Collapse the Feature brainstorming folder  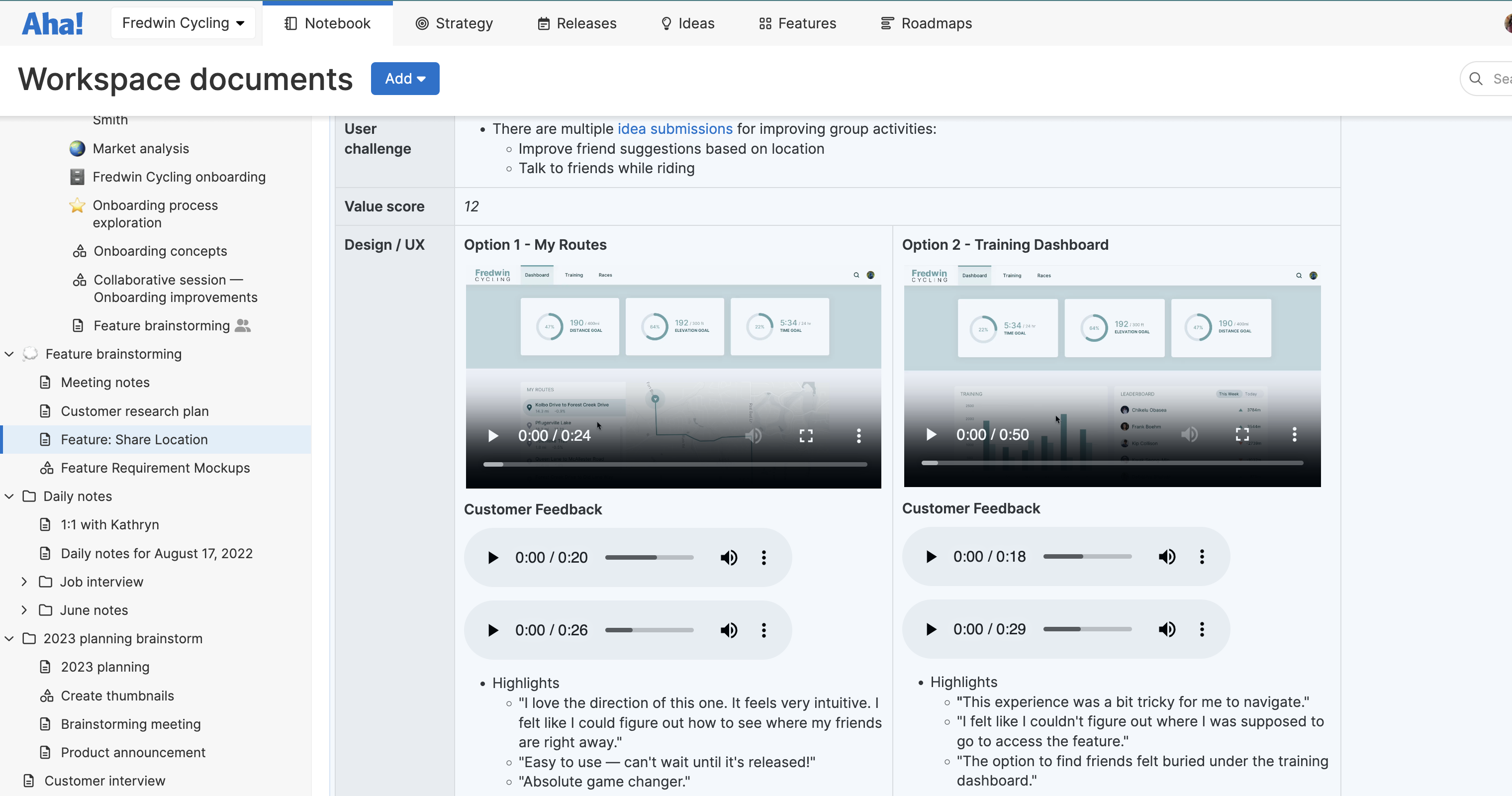pyautogui.click(x=9, y=354)
